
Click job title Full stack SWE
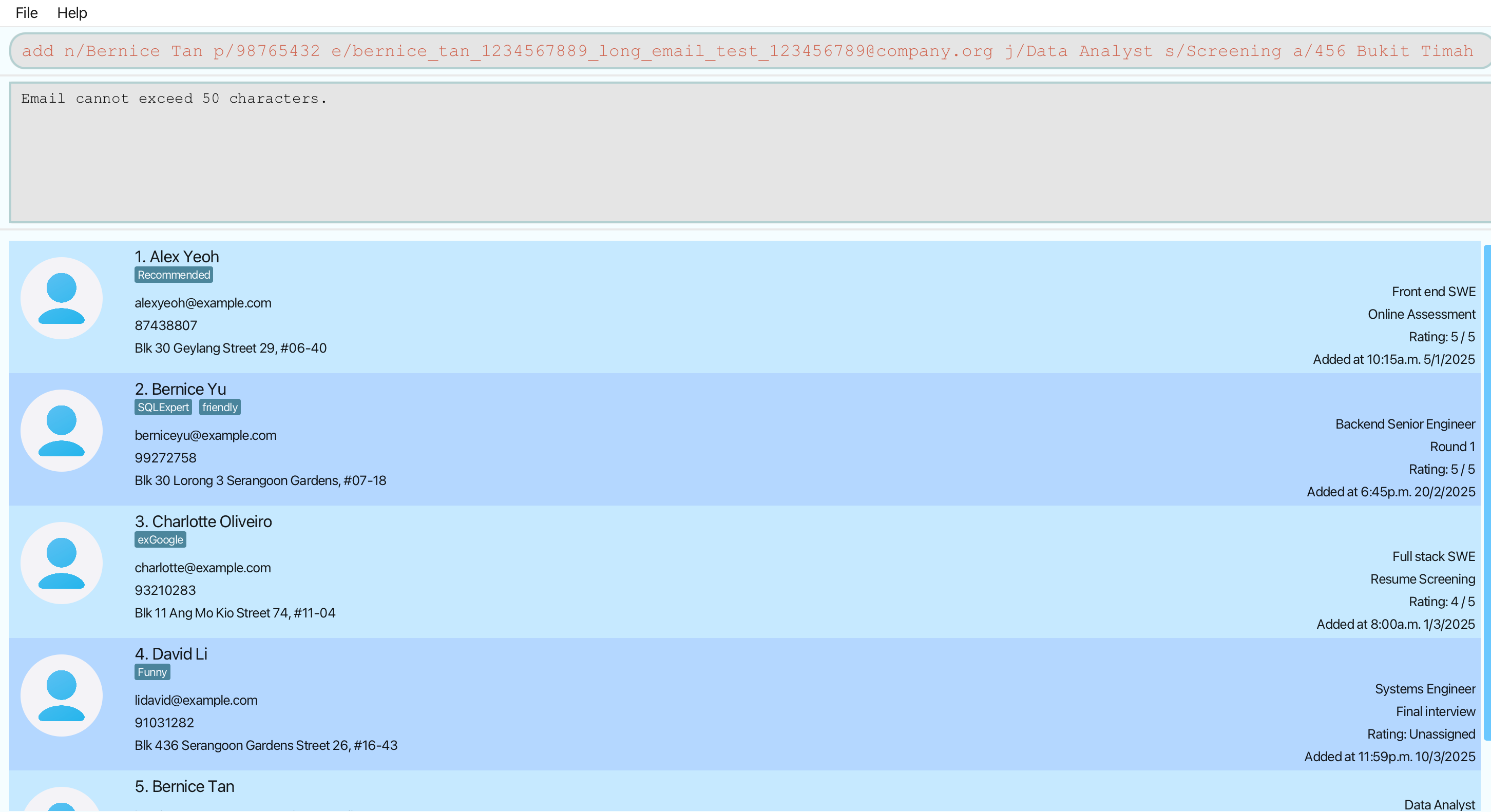[1433, 557]
